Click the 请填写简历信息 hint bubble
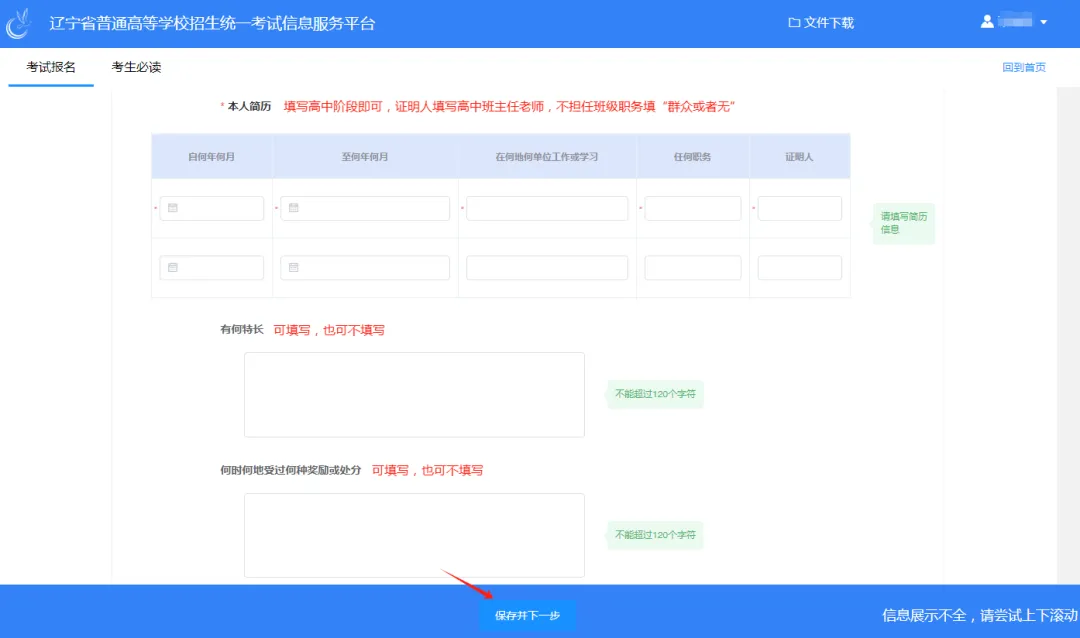Screen dimensions: 1080x638 click(x=903, y=223)
